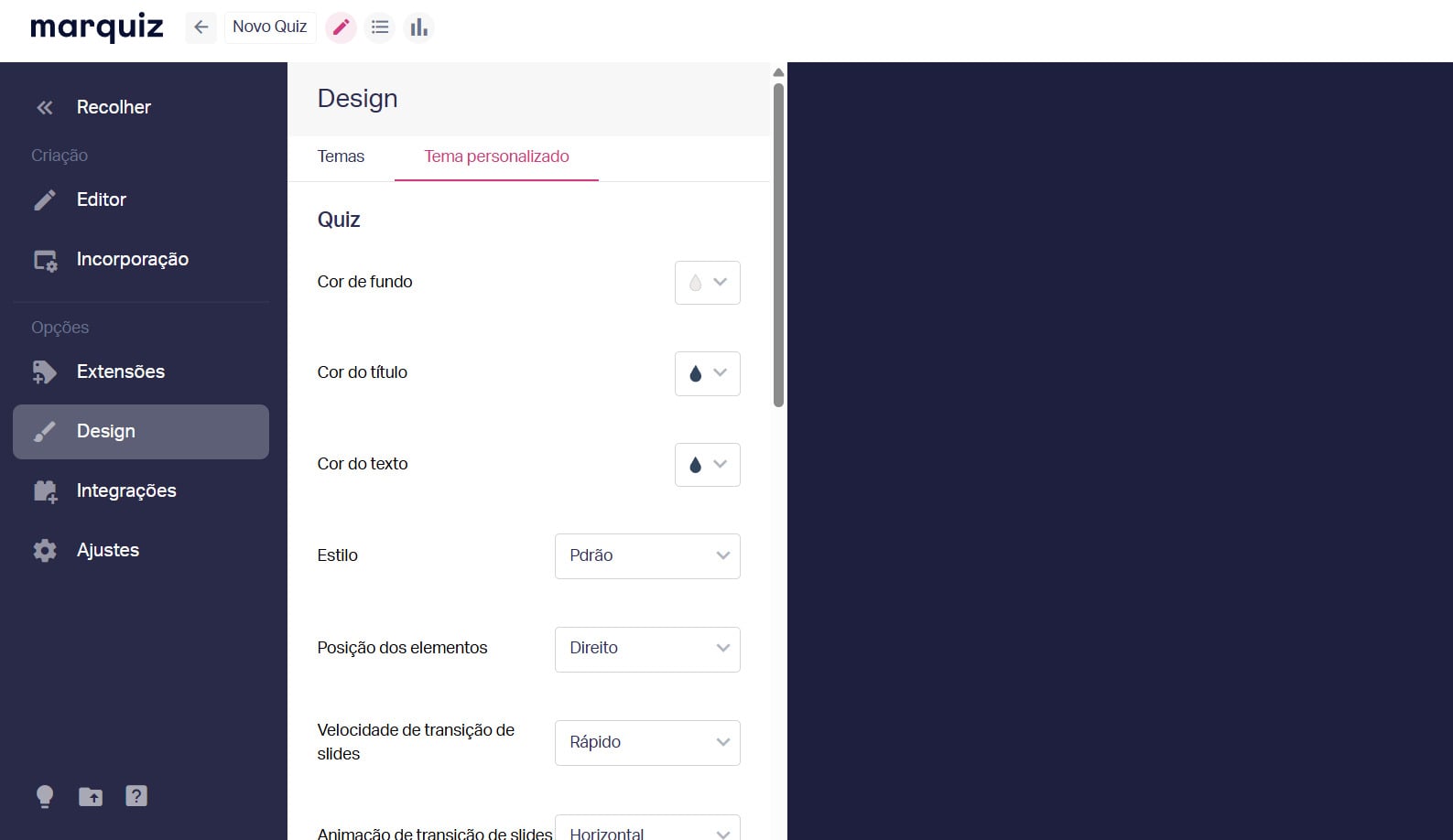The width and height of the screenshot is (1453, 840).
Task: Click the marquiz logo
Action: 97,27
